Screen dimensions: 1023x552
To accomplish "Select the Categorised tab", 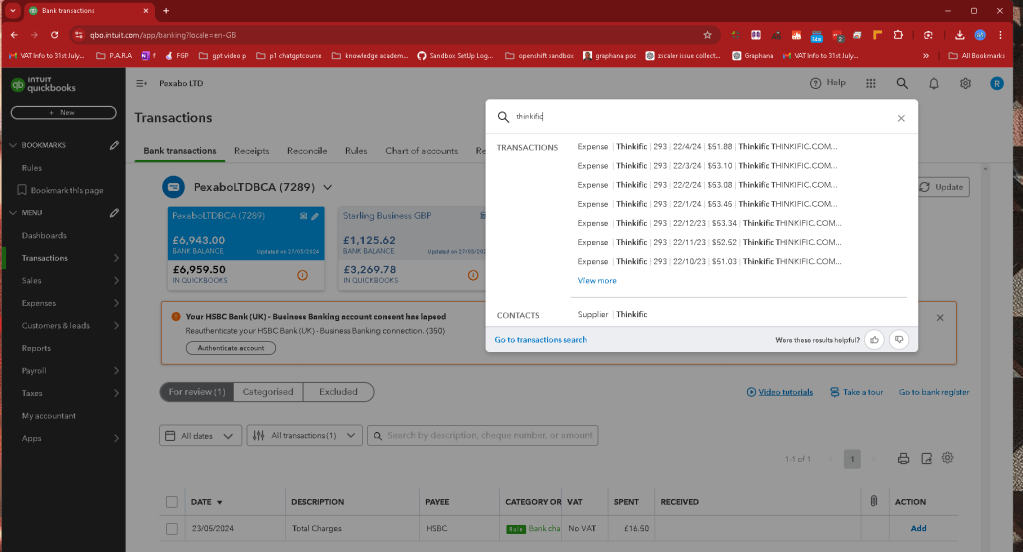I will (267, 392).
